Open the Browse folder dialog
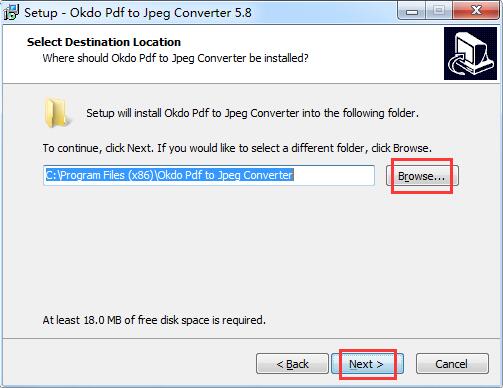The image size is (503, 388). (x=422, y=176)
